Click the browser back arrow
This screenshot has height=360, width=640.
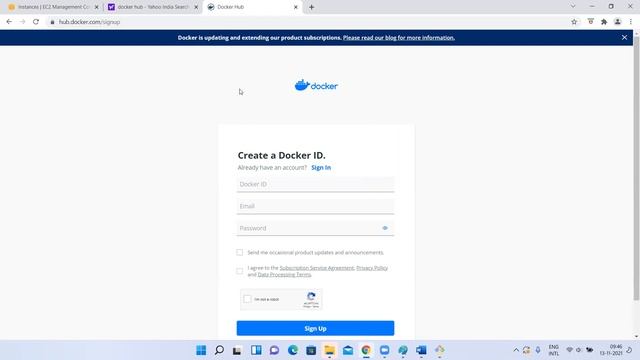coord(9,22)
